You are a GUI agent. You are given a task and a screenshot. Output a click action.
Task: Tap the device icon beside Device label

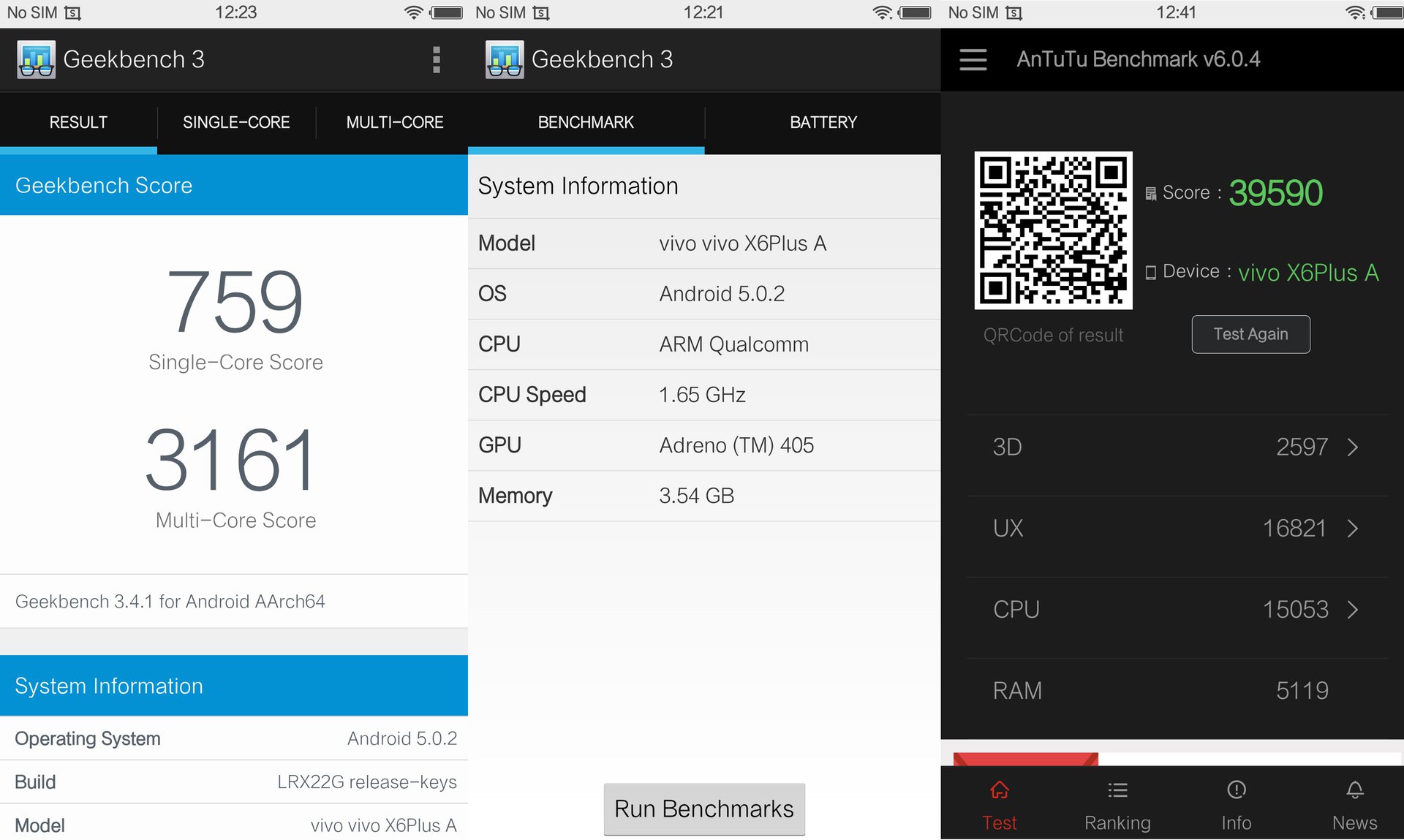1150,273
